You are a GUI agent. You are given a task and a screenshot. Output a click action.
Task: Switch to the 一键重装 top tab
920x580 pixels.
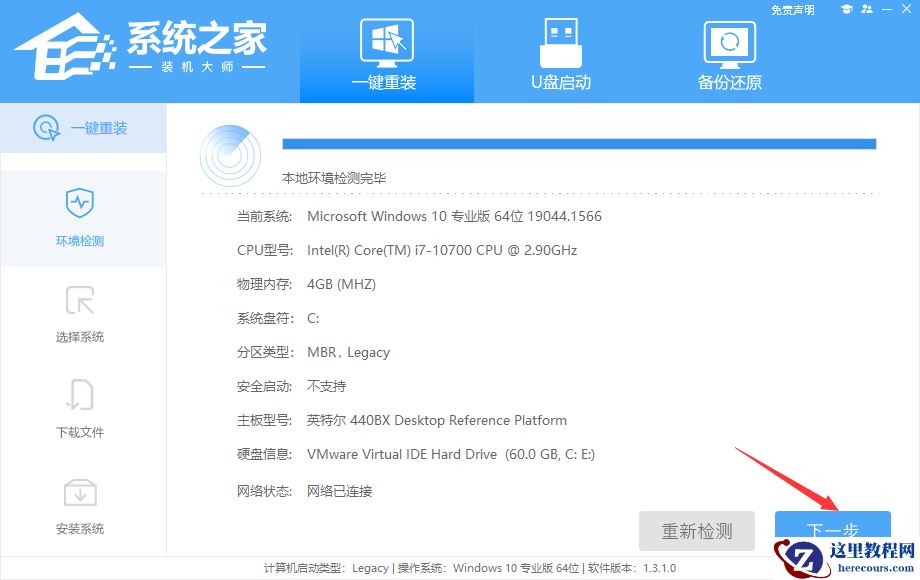pos(386,55)
